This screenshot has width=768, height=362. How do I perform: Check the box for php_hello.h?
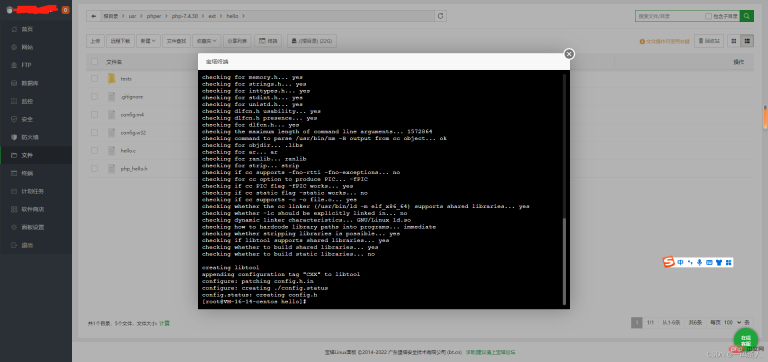click(95, 169)
